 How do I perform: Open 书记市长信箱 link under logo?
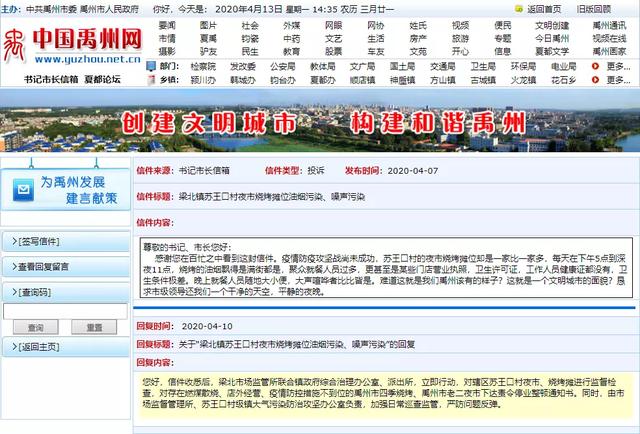coord(51,79)
